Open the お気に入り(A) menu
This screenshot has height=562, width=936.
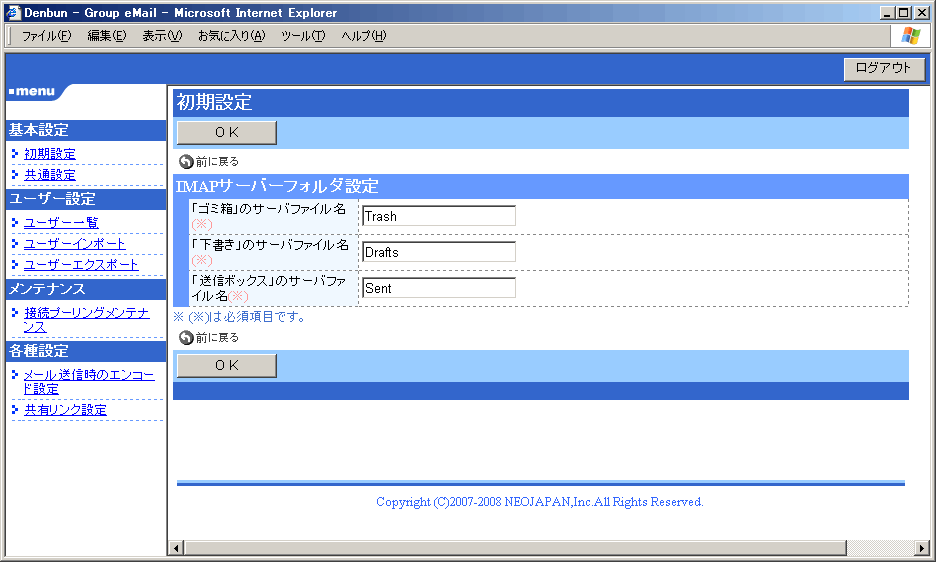(x=231, y=36)
